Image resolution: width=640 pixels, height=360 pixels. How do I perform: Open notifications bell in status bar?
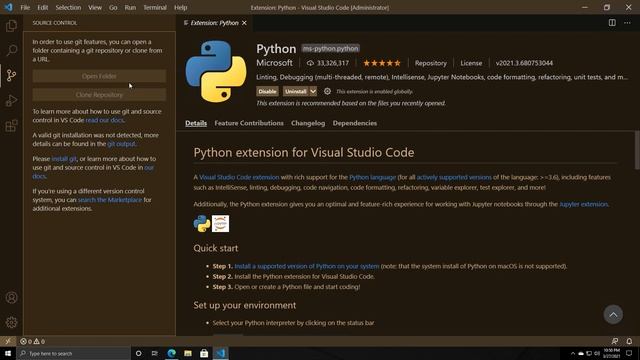pos(629,341)
